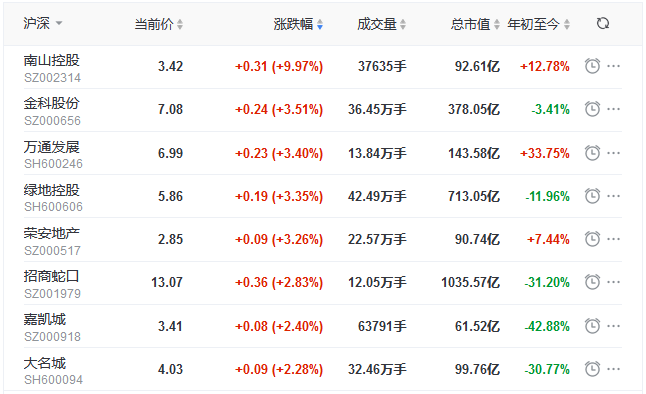The image size is (646, 394).
Task: Click volume value 42.49万手
Action: click(x=377, y=196)
